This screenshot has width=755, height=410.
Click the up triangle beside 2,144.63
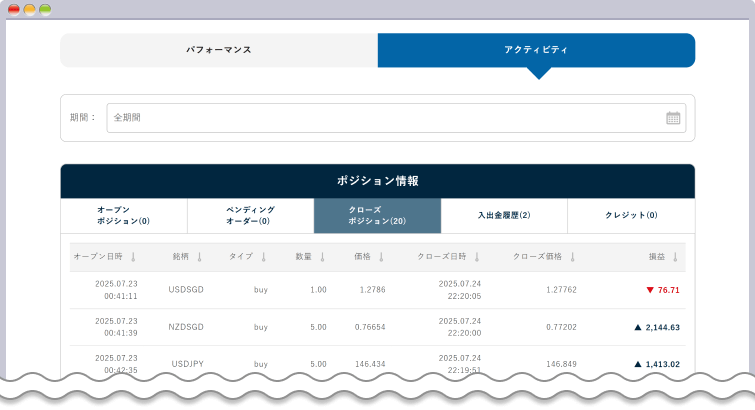pos(638,327)
